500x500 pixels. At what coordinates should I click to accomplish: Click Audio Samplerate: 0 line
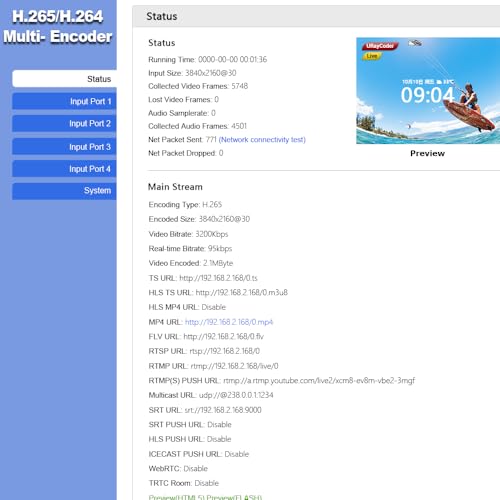pos(182,113)
